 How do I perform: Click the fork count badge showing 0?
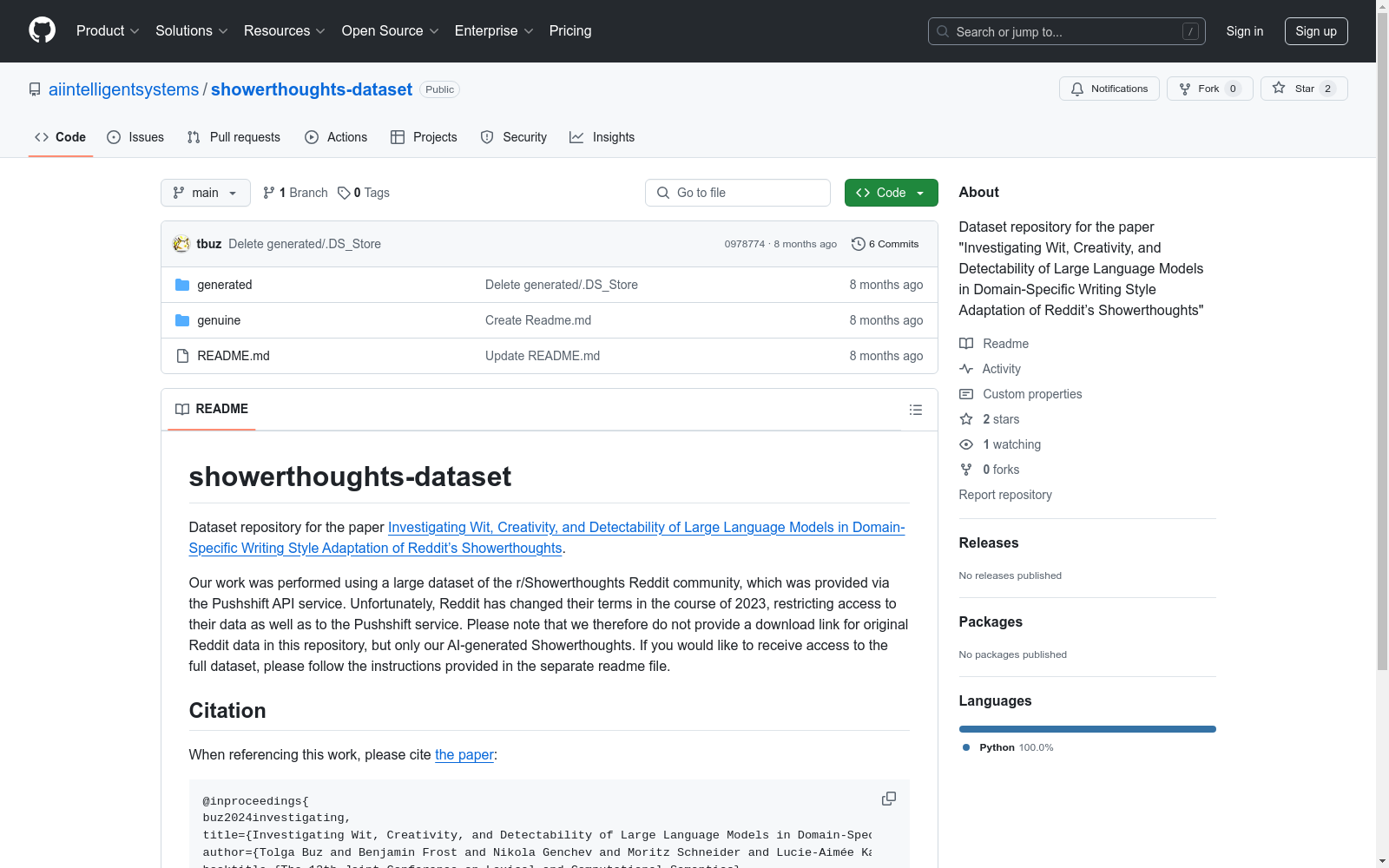click(1233, 89)
